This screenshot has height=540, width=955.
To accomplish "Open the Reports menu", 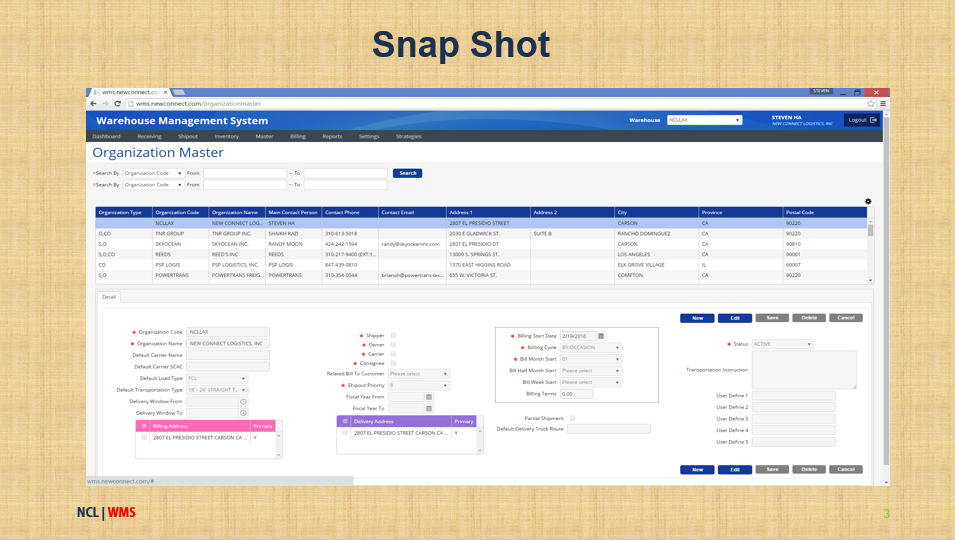I will (332, 136).
